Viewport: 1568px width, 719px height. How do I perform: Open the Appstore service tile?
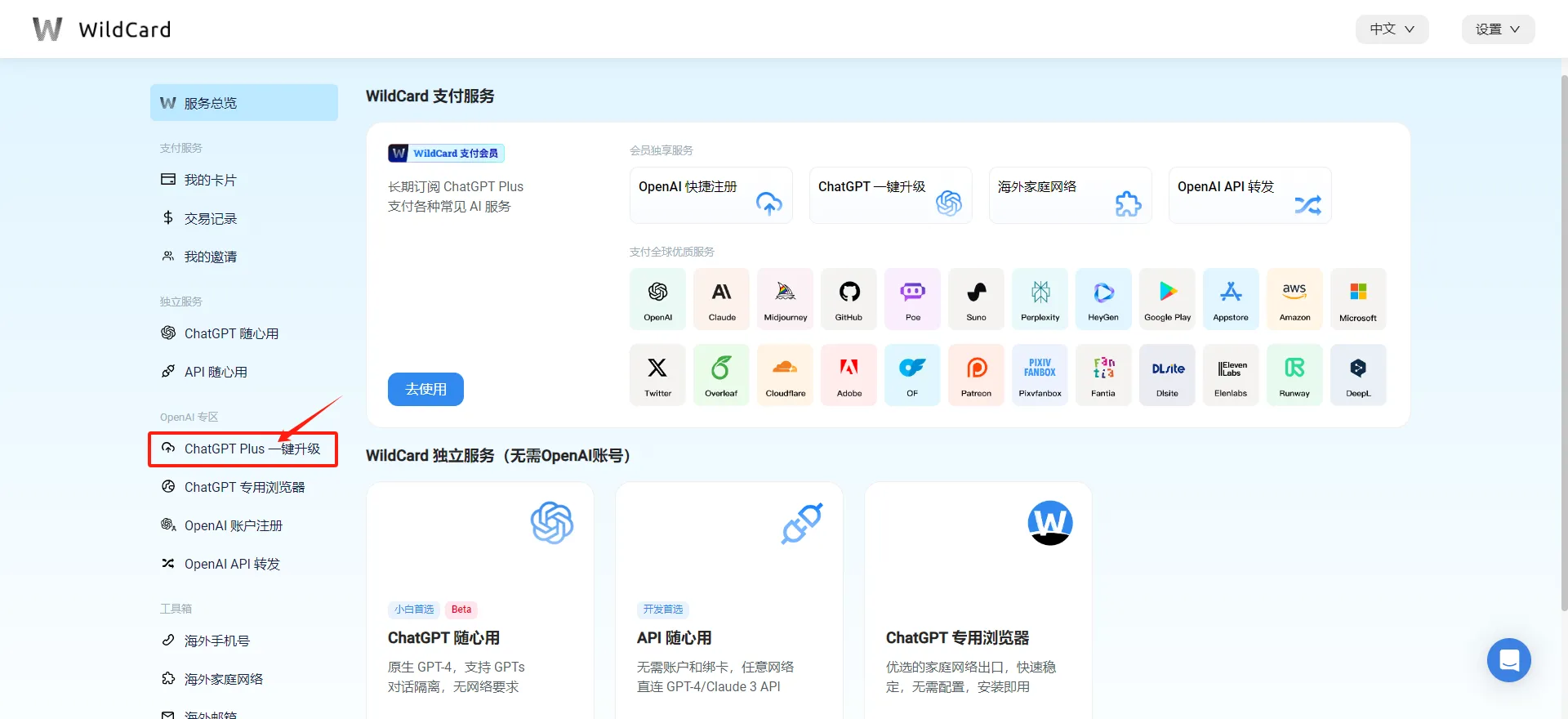tap(1231, 299)
